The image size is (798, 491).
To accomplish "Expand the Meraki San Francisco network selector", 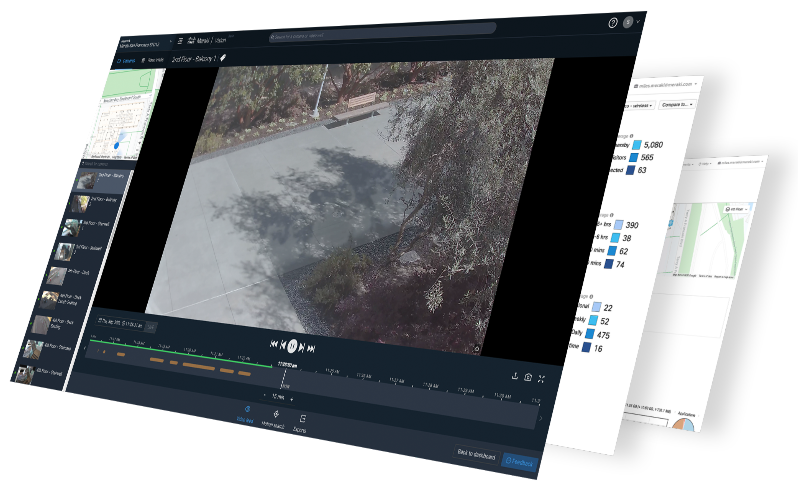I will pyautogui.click(x=145, y=44).
